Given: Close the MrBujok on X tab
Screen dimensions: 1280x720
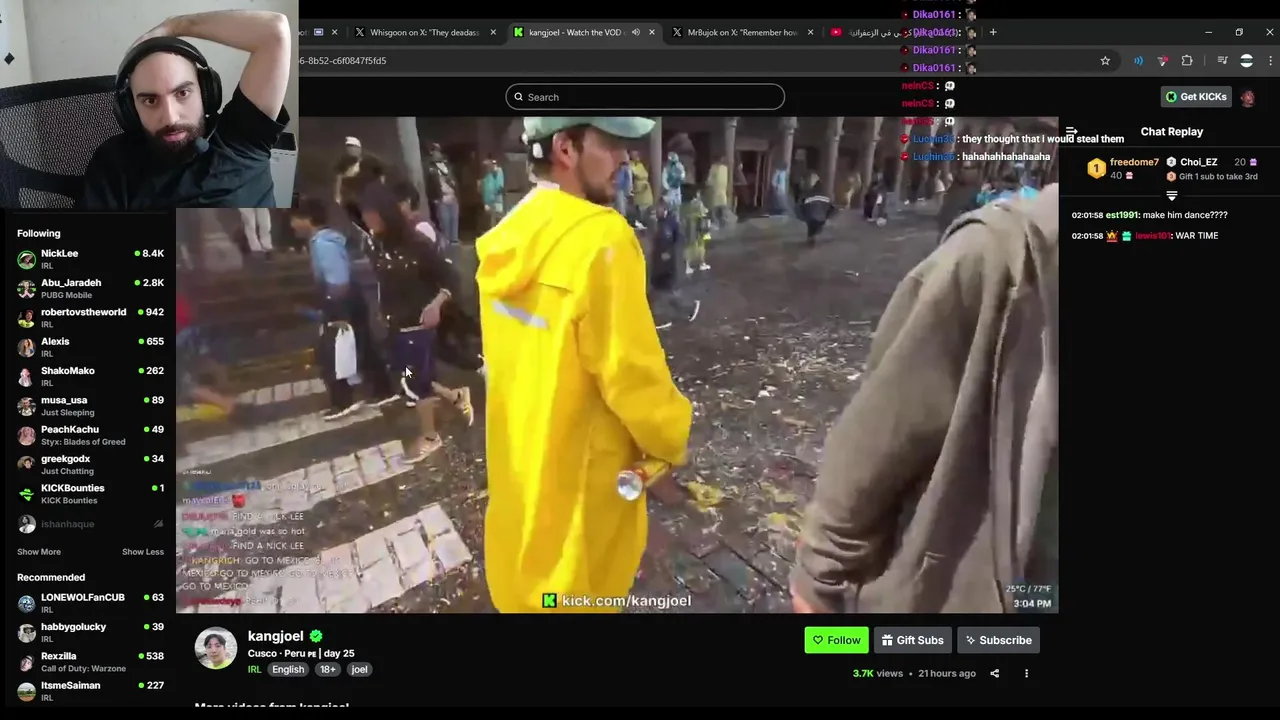Looking at the screenshot, I should coord(810,32).
